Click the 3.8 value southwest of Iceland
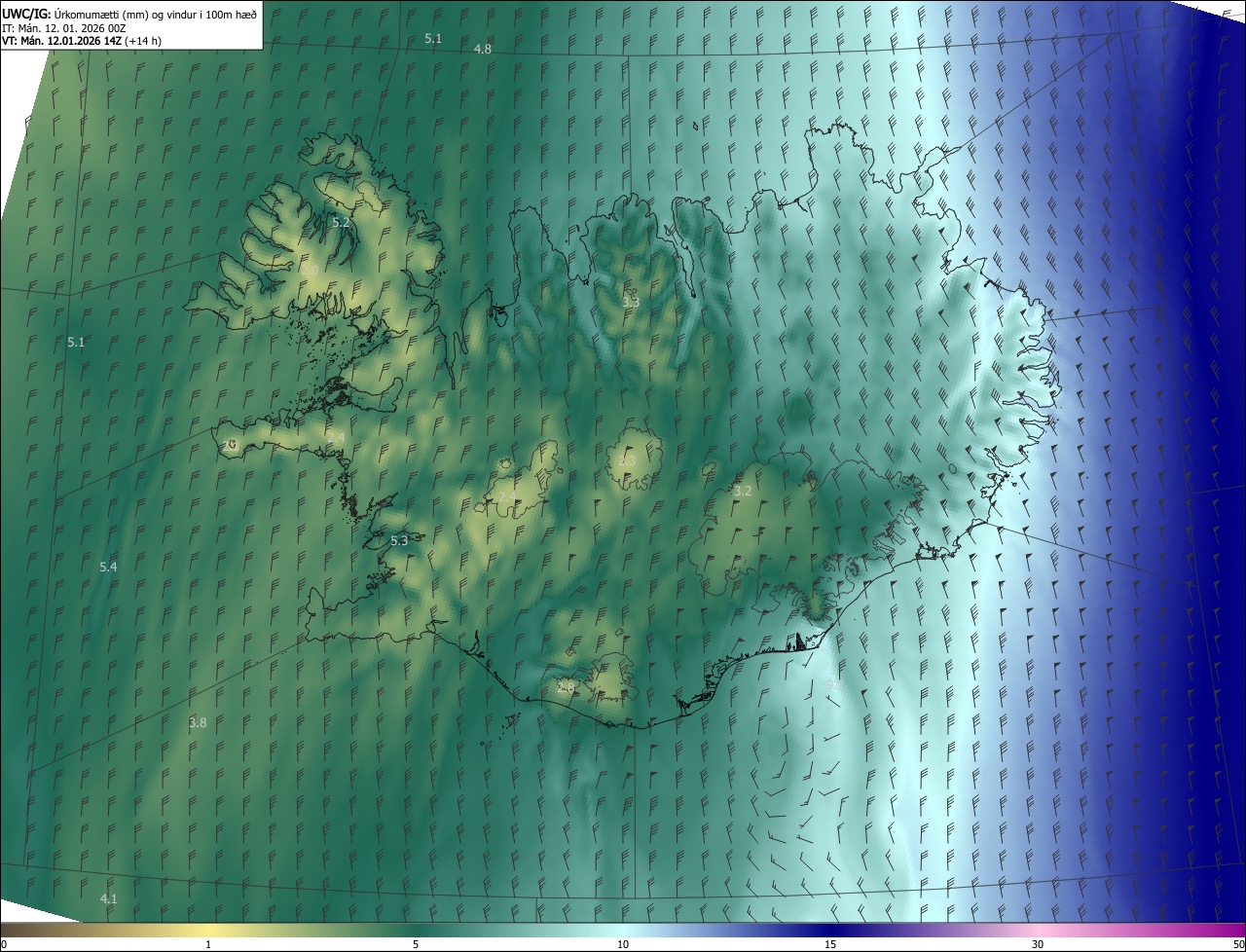The width and height of the screenshot is (1246, 952). click(x=198, y=722)
